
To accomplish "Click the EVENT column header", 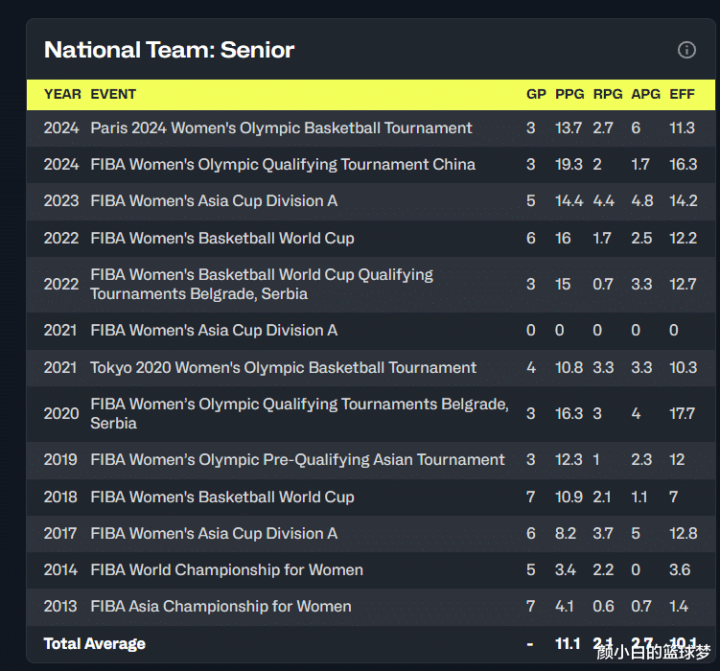I will (x=113, y=94).
